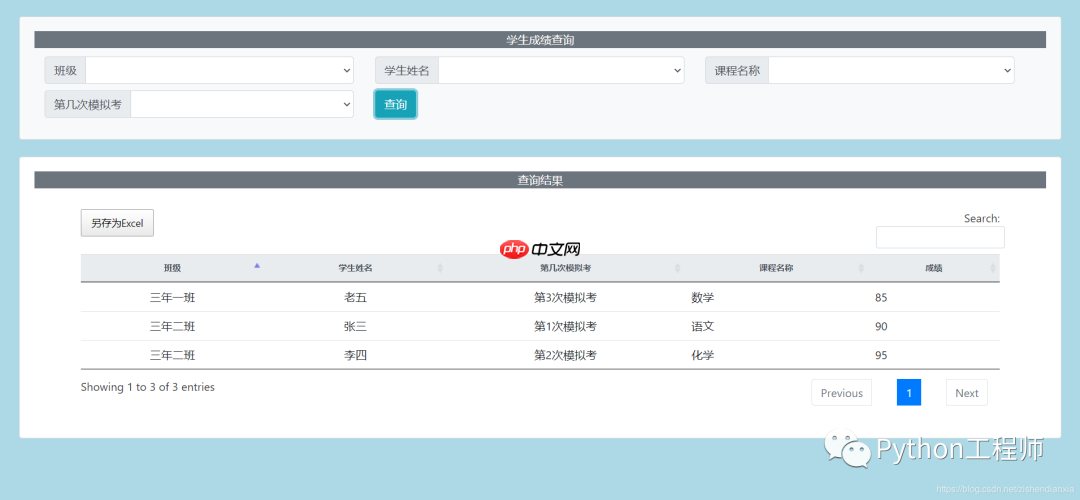This screenshot has height=500, width=1080.
Task: Open the 学生姓名 dropdown
Action: pos(561,70)
